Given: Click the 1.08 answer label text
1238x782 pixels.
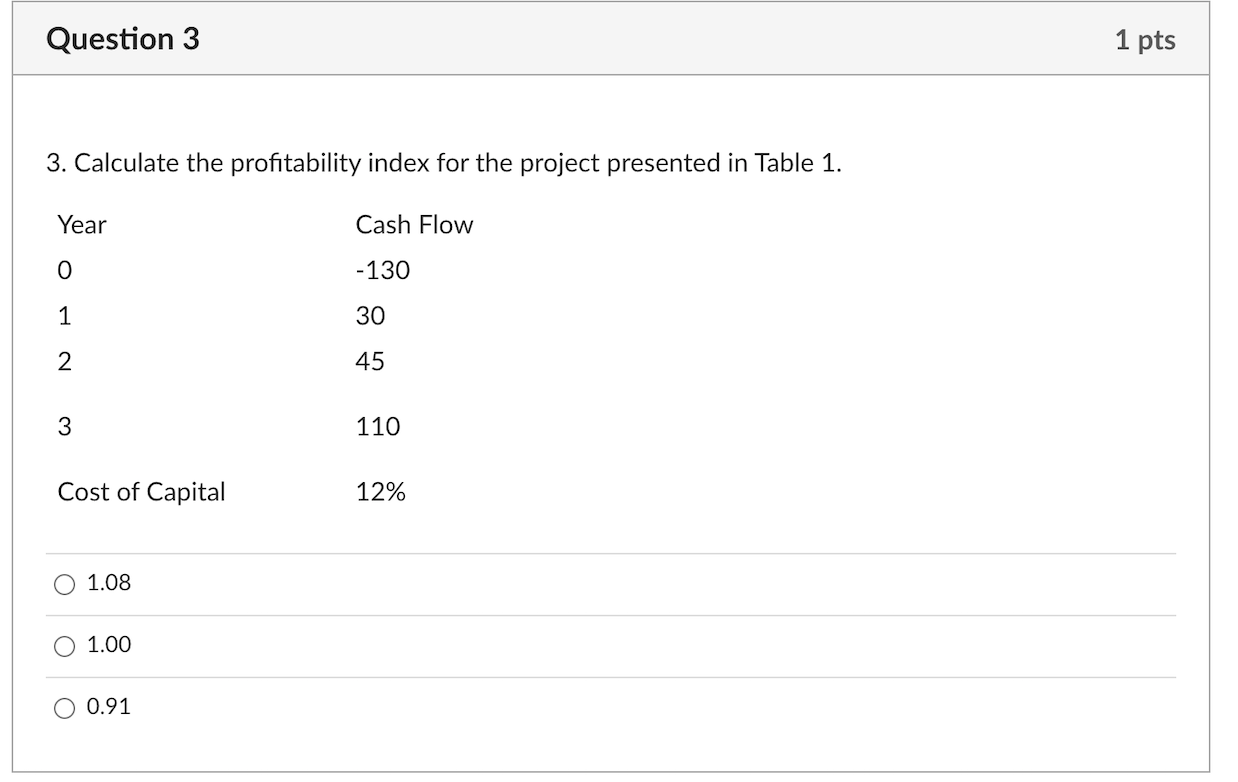Looking at the screenshot, I should (108, 583).
